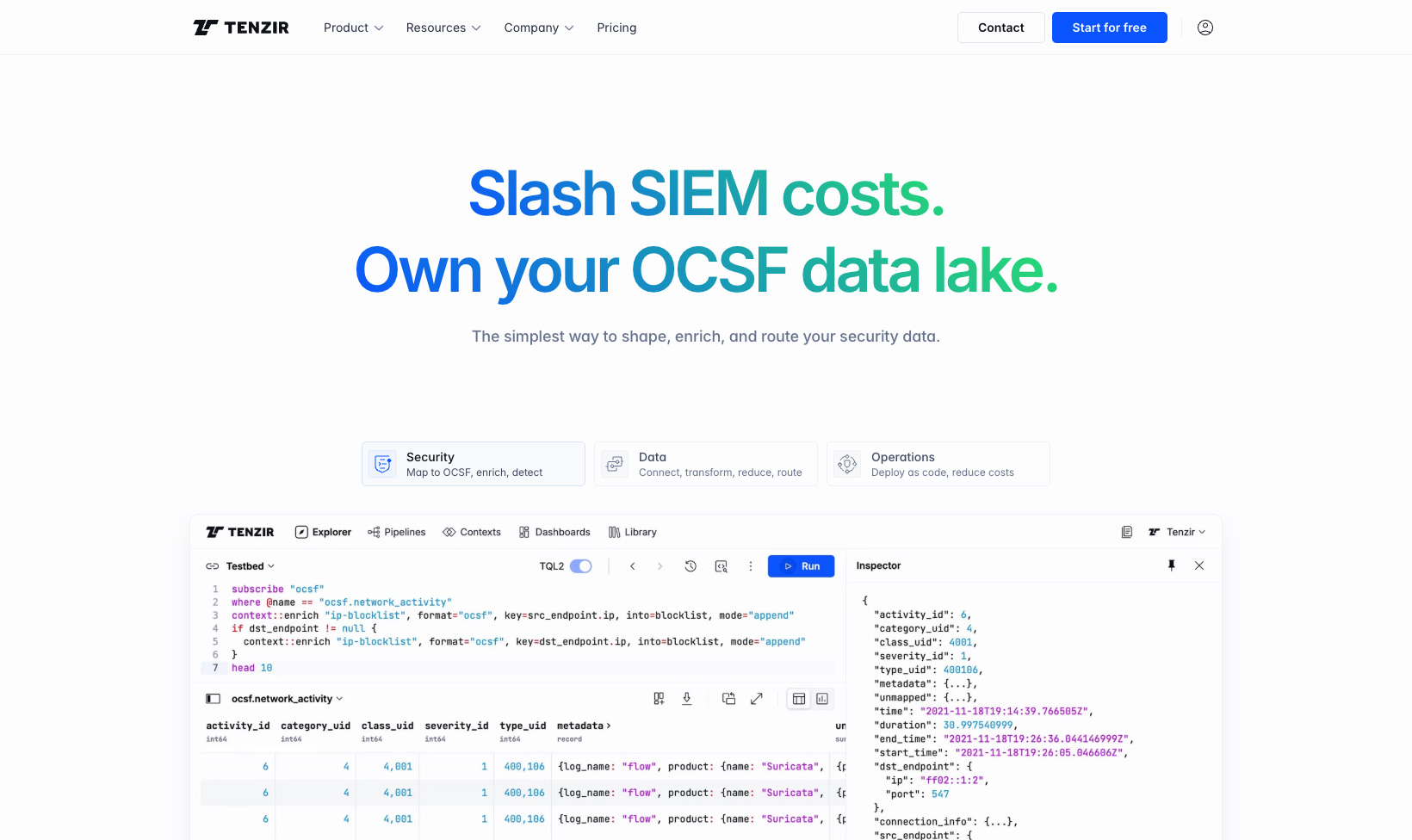Click the sidebar panel icon by ocsf.network_activity
This screenshot has width=1412, height=840.
214,699
